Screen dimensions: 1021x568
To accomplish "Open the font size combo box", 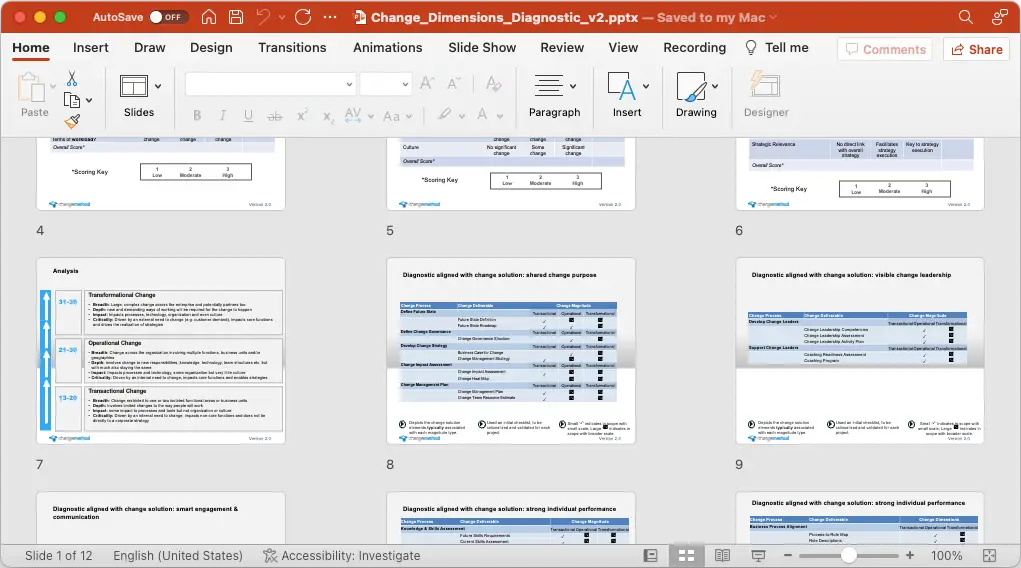I will tap(385, 84).
